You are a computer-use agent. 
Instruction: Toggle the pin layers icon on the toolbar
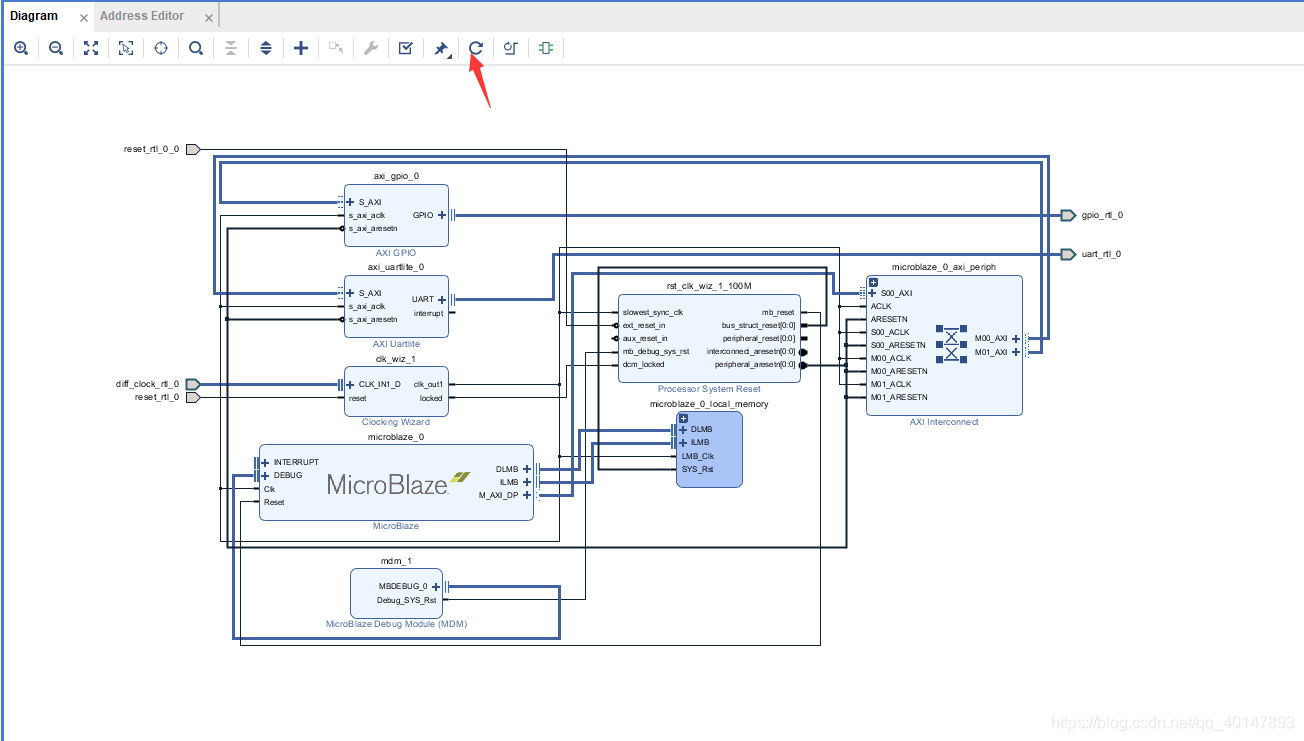coord(441,47)
